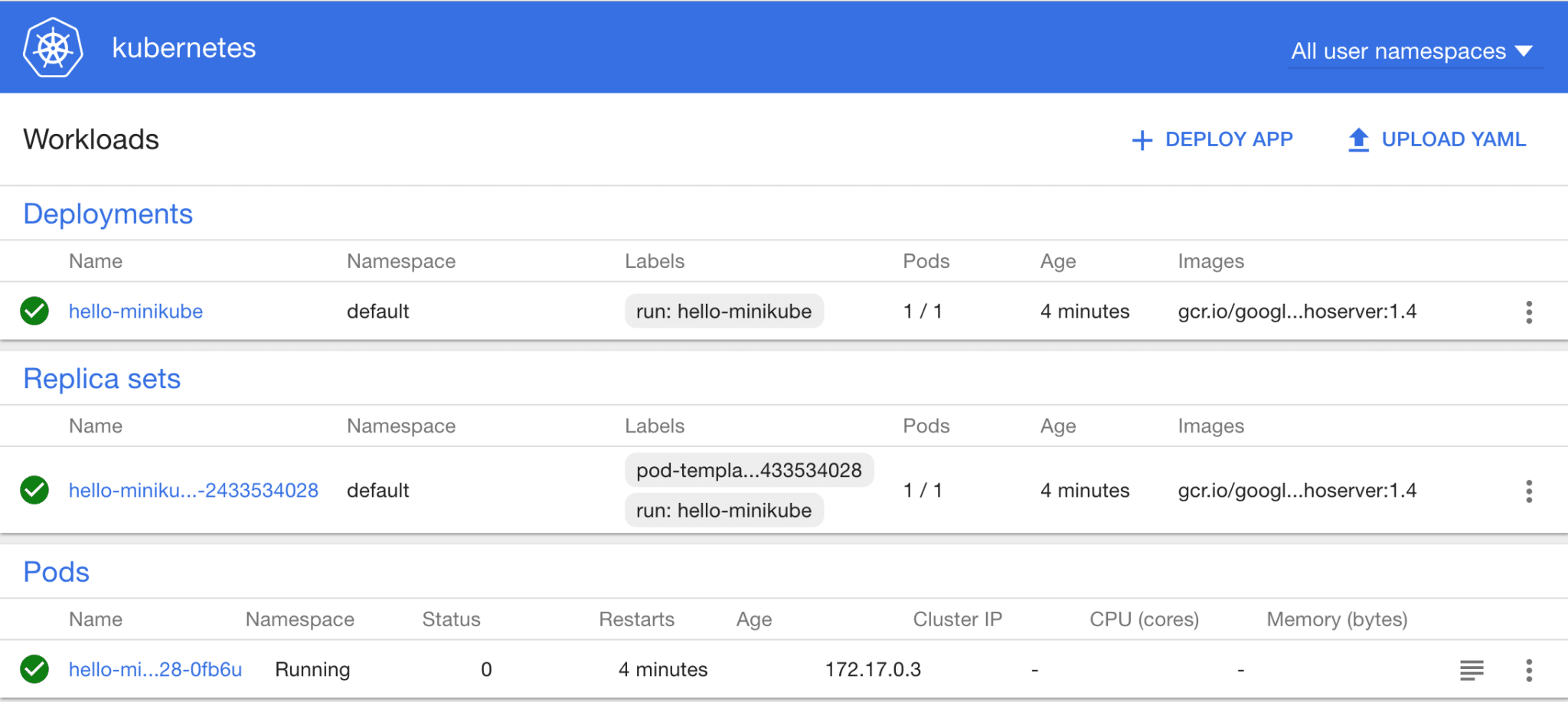Click the 1 / 1 pods count in the replica set row
This screenshot has width=1568, height=702.
pyautogui.click(x=923, y=491)
